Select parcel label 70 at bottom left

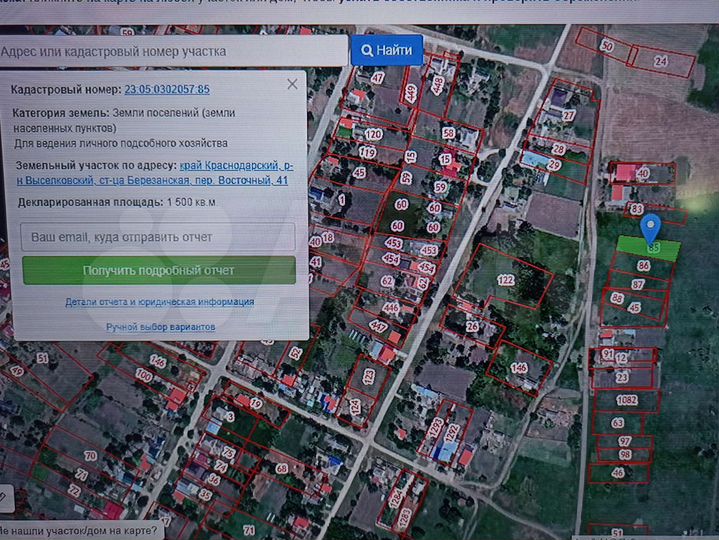(90, 456)
